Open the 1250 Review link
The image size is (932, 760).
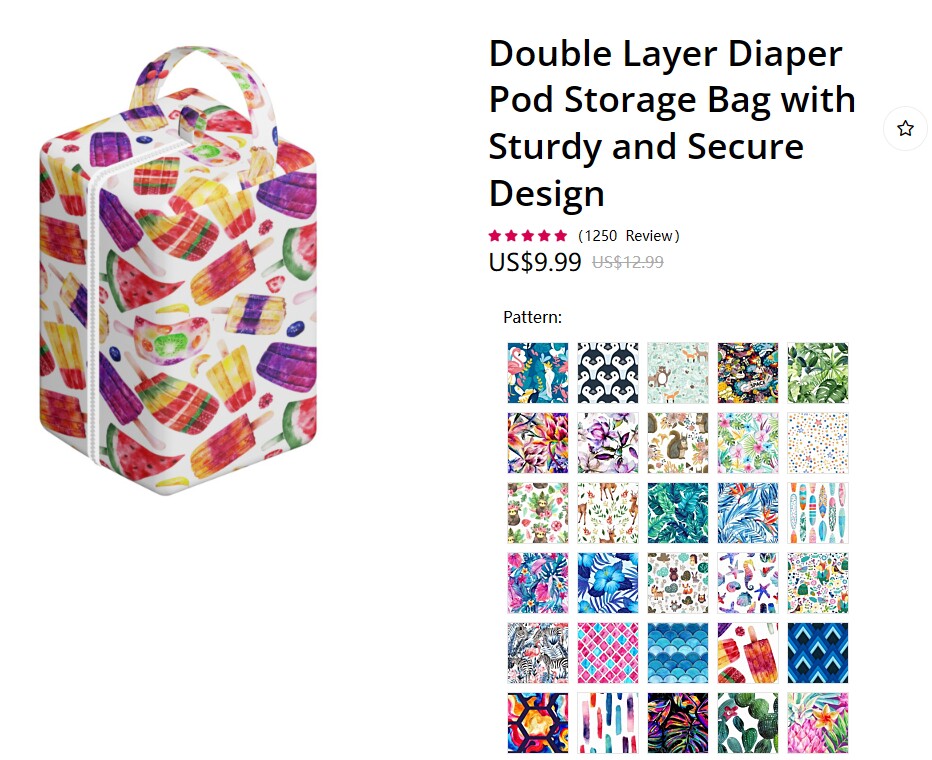click(x=629, y=236)
